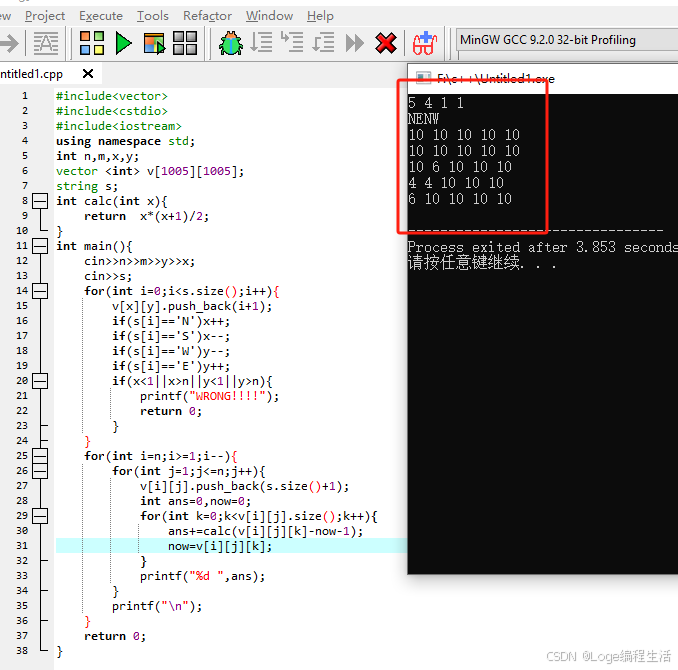The image size is (678, 670).
Task: Click the line 'return x*(x+1)/2;'
Action: pyautogui.click(x=146, y=216)
